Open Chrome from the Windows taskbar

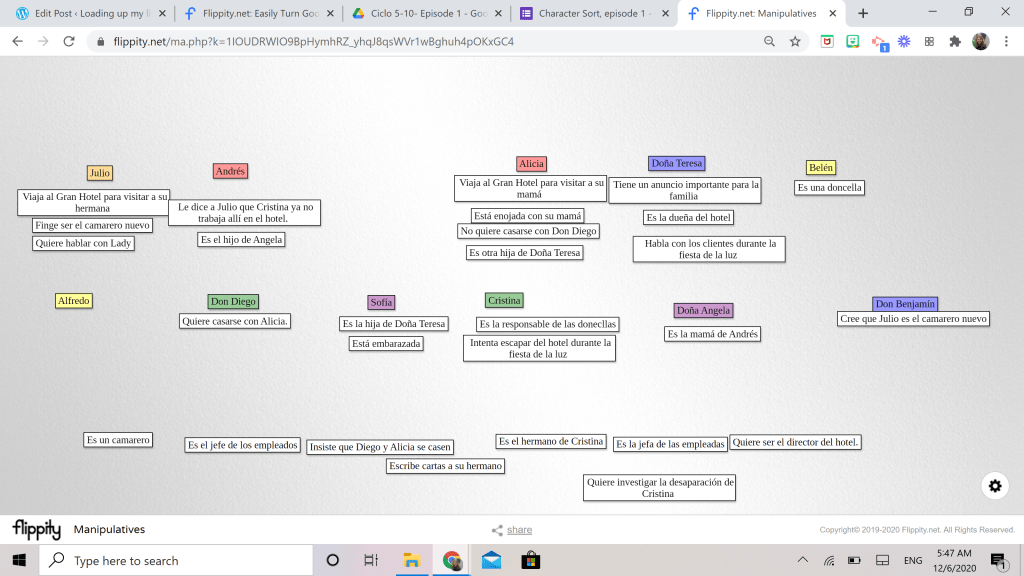tap(451, 560)
